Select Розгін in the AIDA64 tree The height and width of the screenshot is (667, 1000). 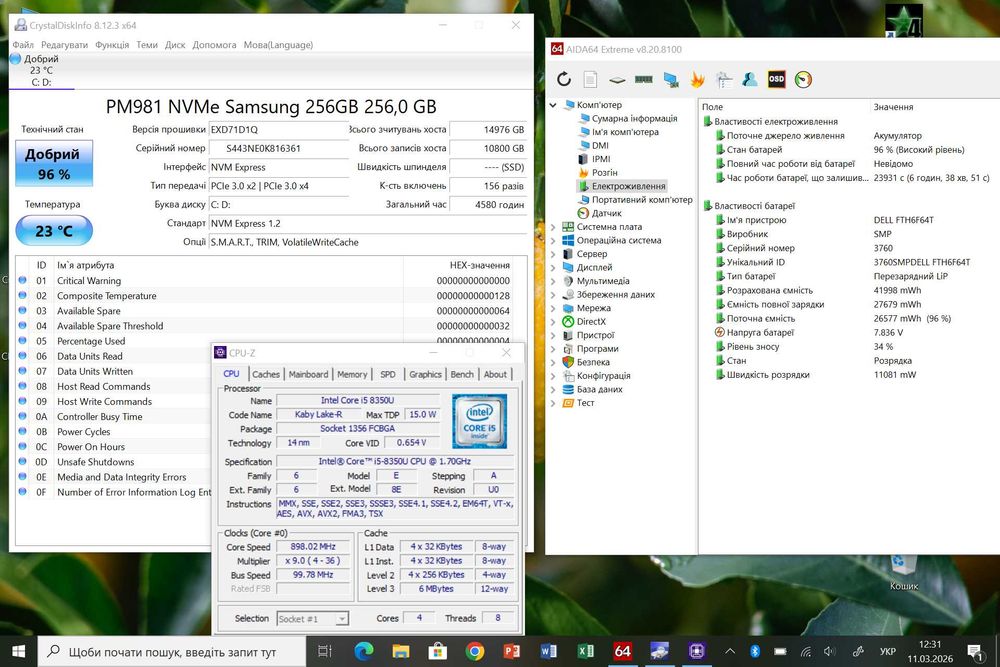tap(604, 173)
